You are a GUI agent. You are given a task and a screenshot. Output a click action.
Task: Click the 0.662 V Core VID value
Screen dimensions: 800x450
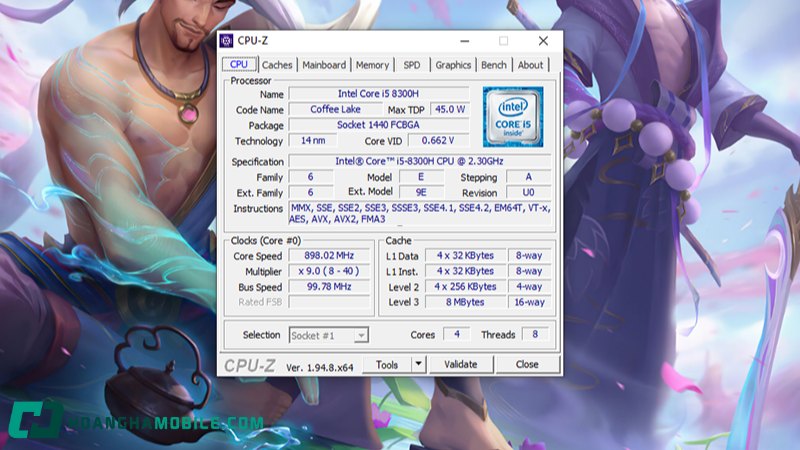pyautogui.click(x=438, y=140)
